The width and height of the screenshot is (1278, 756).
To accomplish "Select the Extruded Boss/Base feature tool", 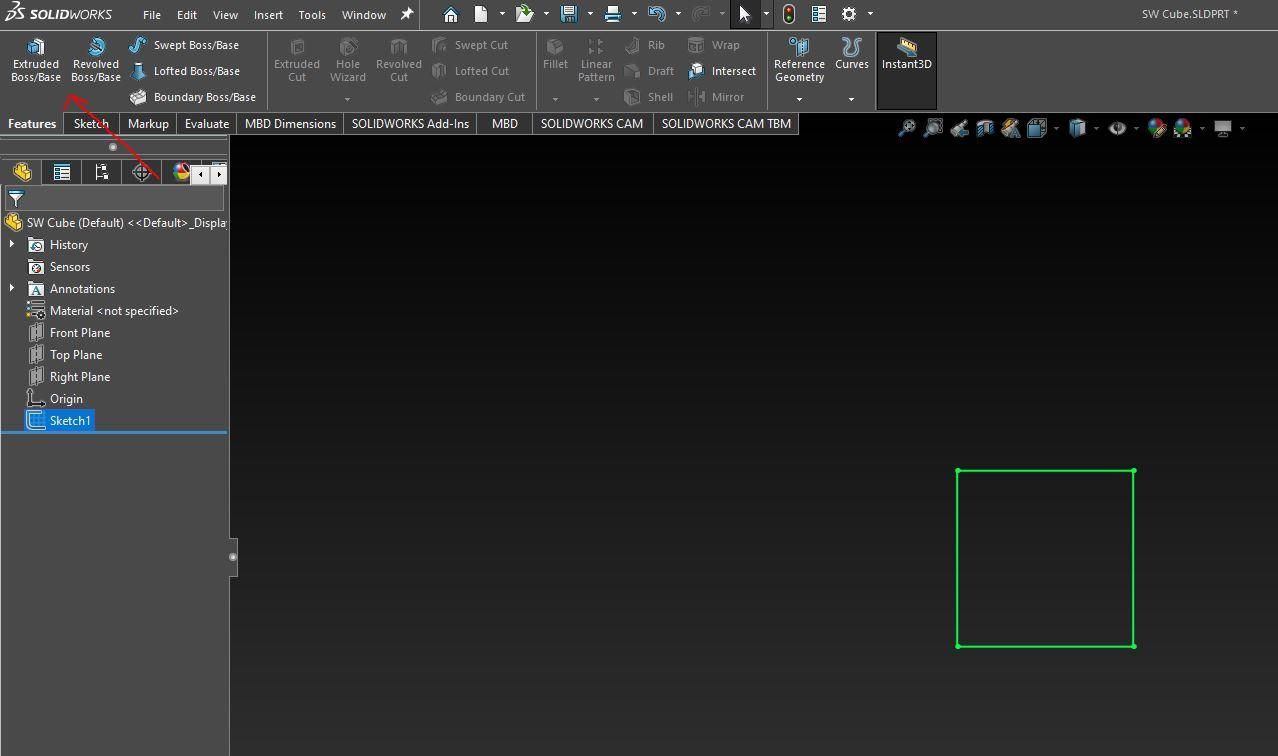I will tap(35, 58).
